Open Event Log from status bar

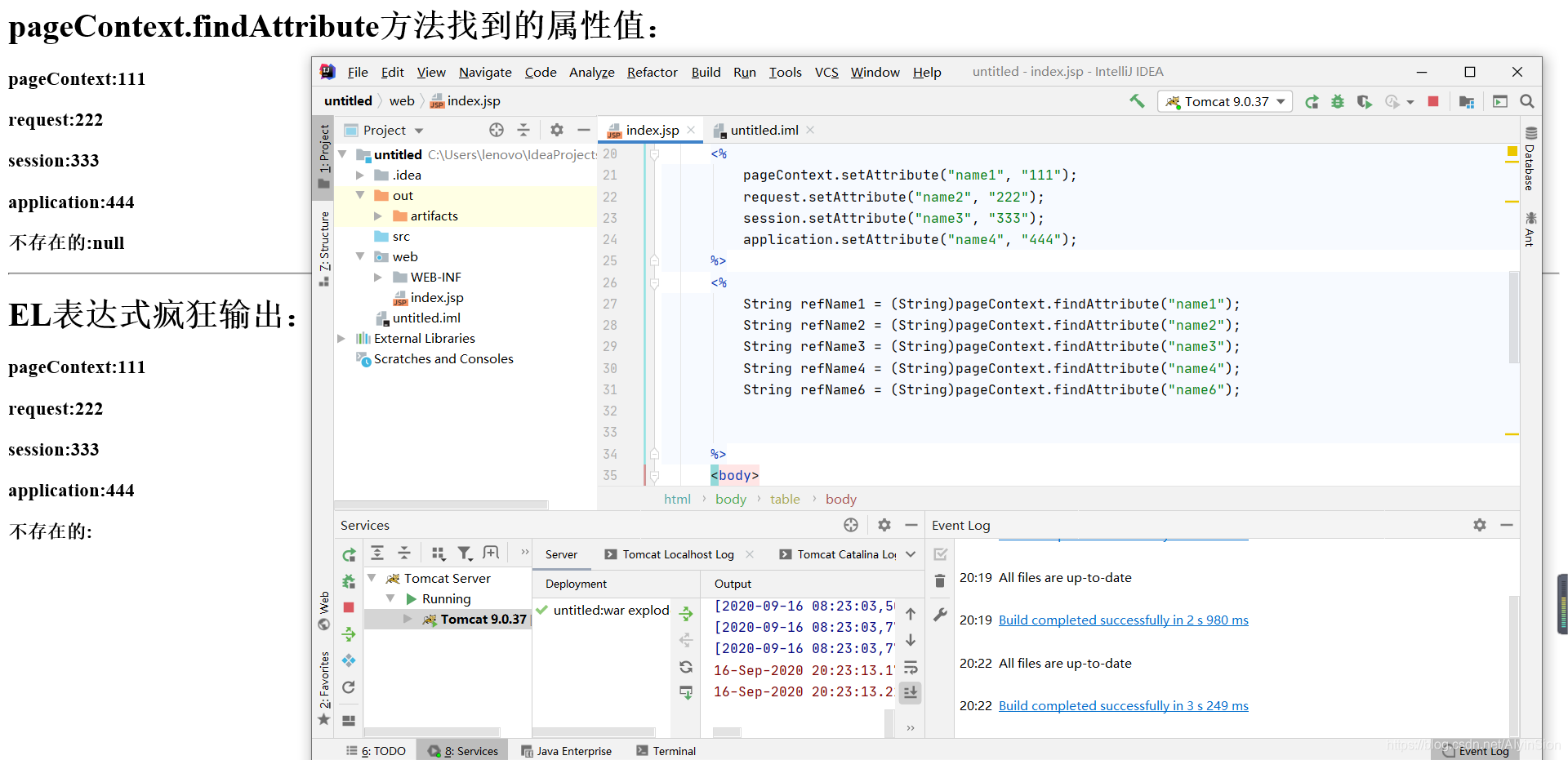pos(1475,751)
